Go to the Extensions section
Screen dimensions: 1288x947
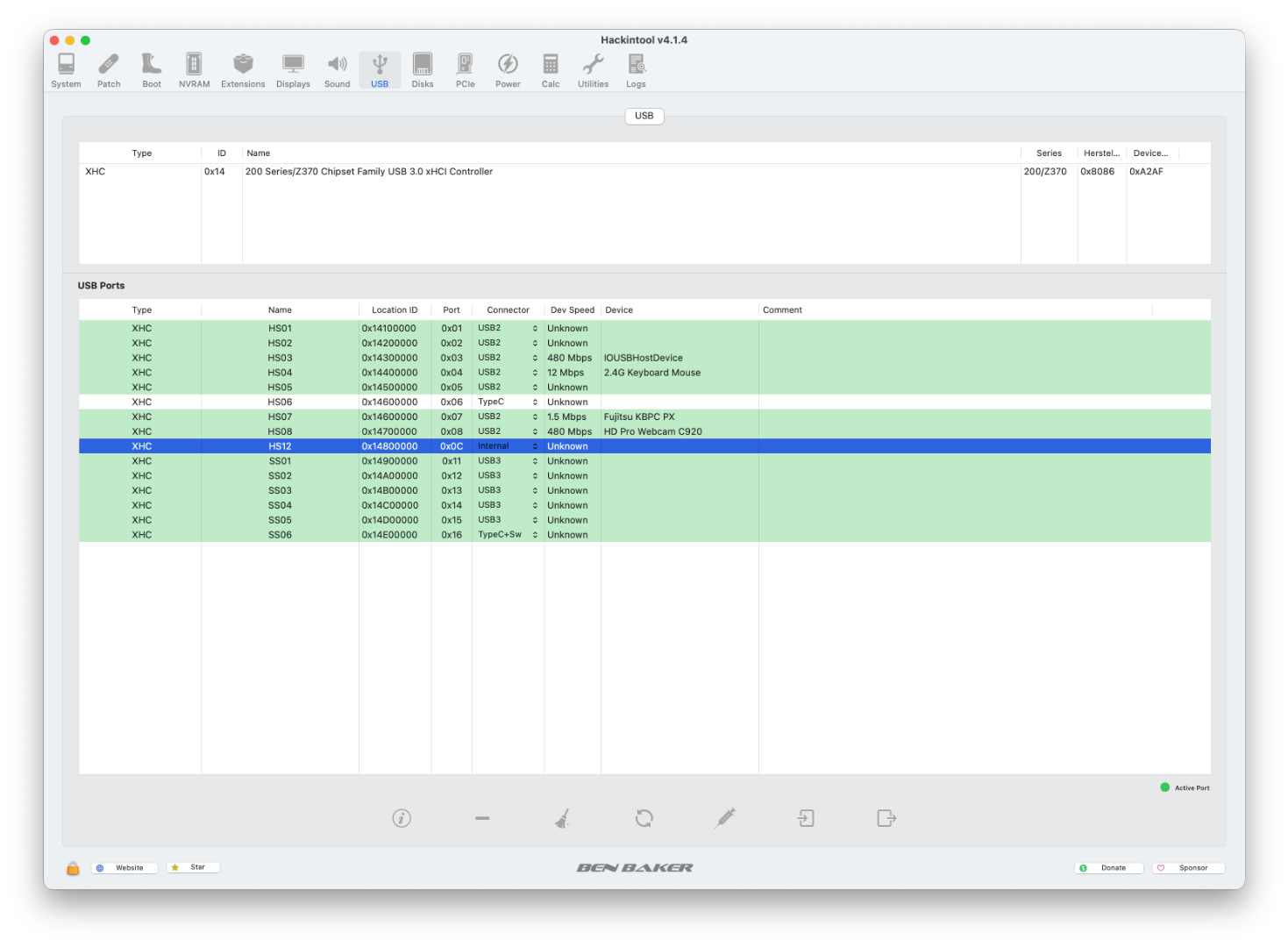click(x=243, y=70)
